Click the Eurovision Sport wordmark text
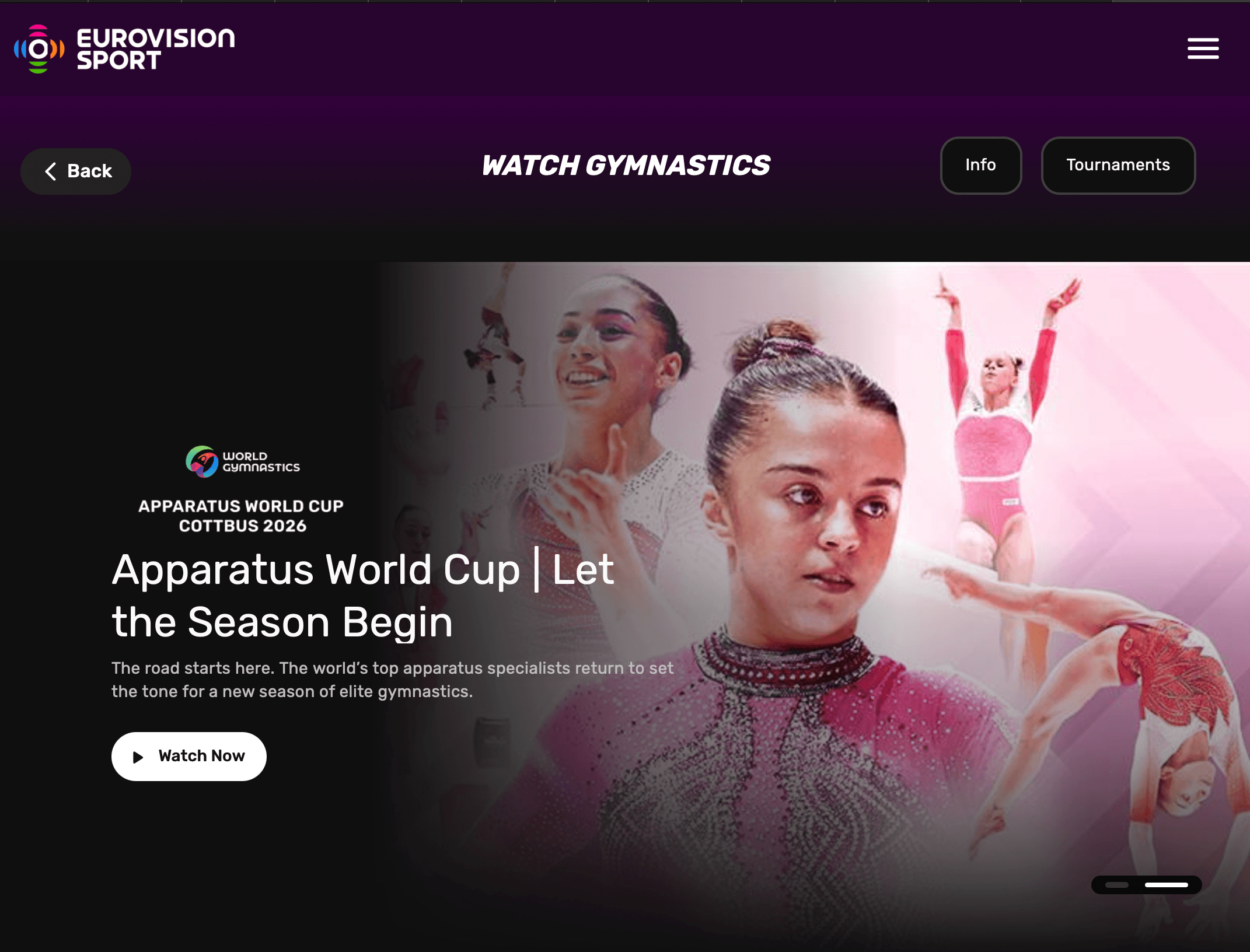Viewport: 1250px width, 952px height. 156,49
